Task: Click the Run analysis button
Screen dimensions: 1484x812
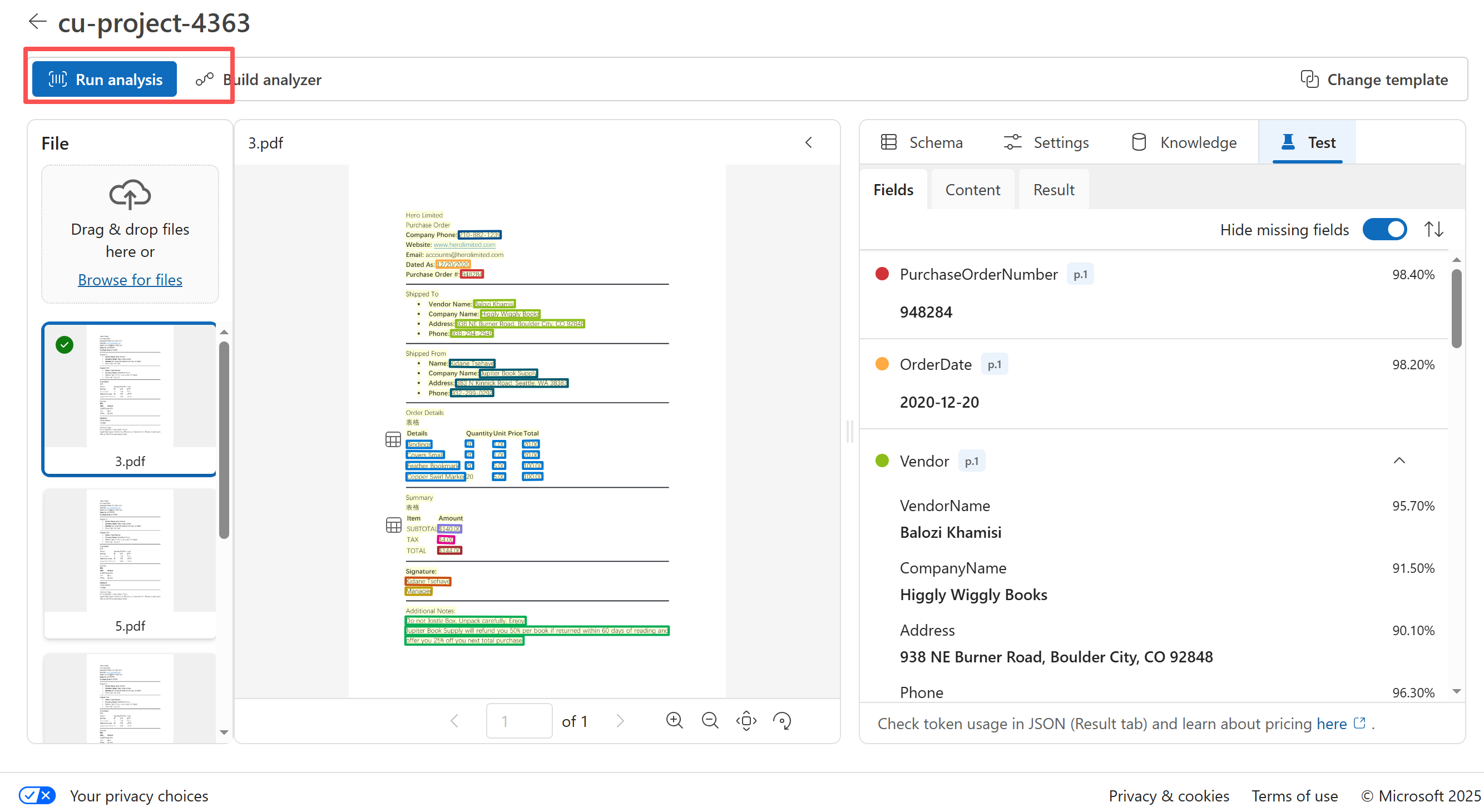Action: coord(104,79)
